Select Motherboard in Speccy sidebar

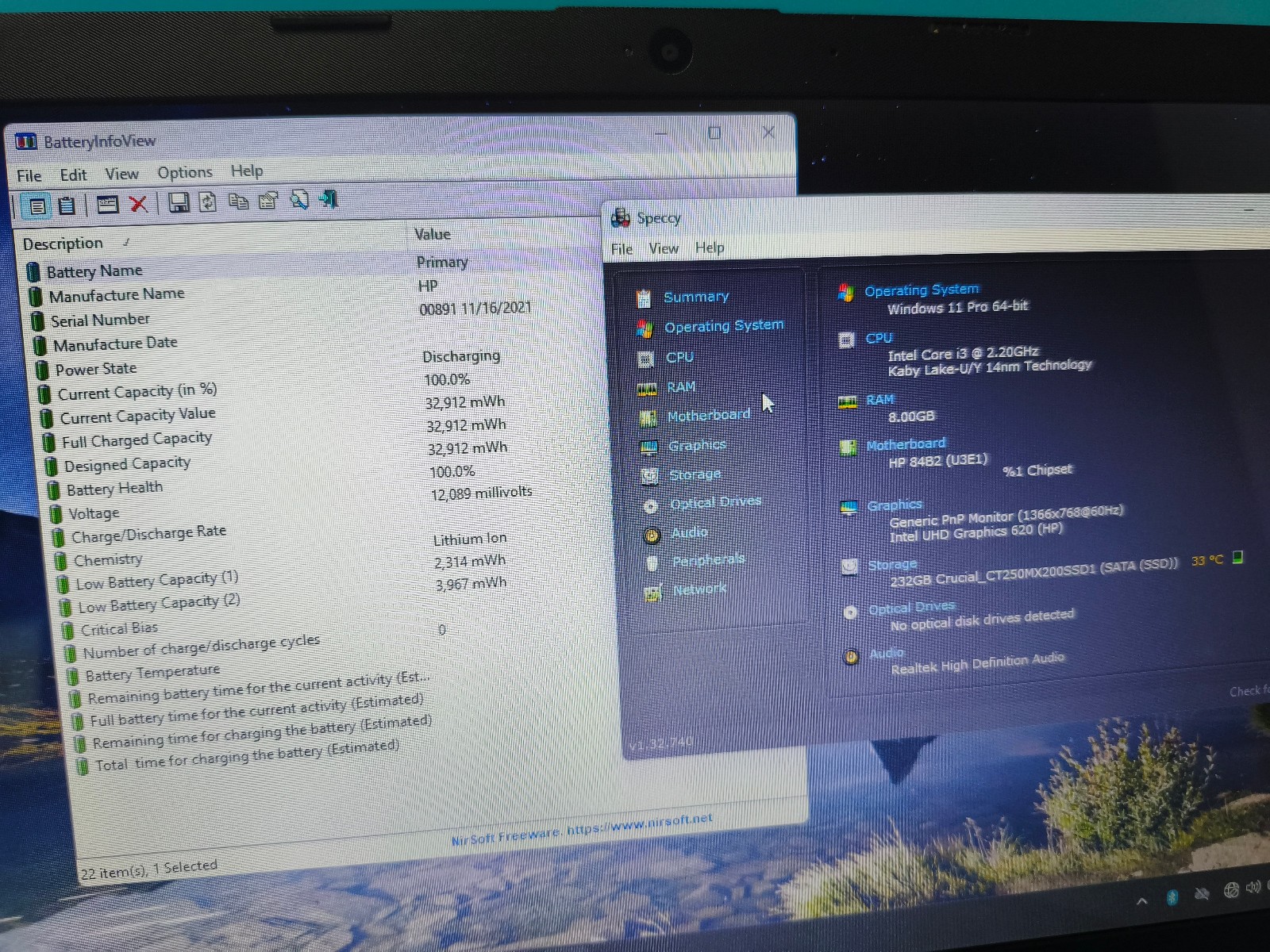tap(709, 415)
